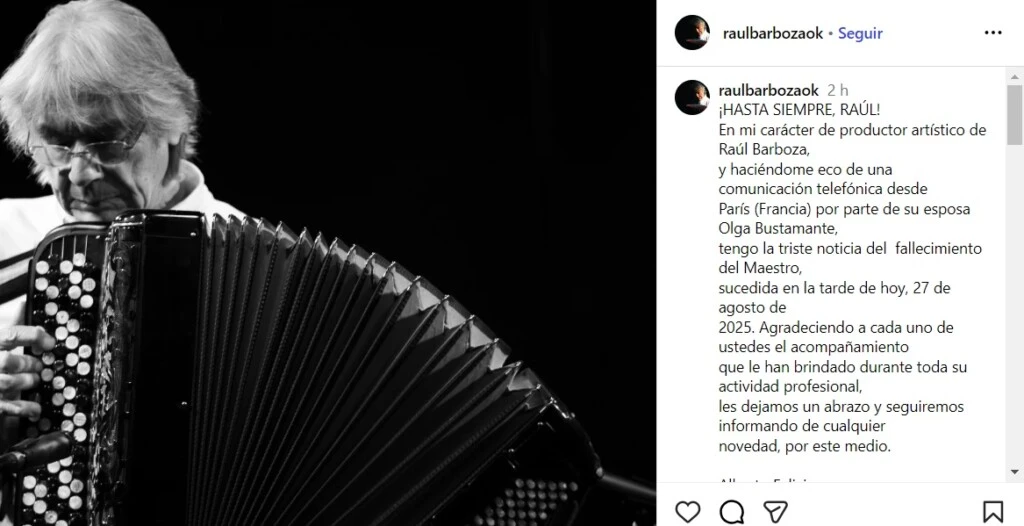Click caption profile avatar thumbnail

692,98
